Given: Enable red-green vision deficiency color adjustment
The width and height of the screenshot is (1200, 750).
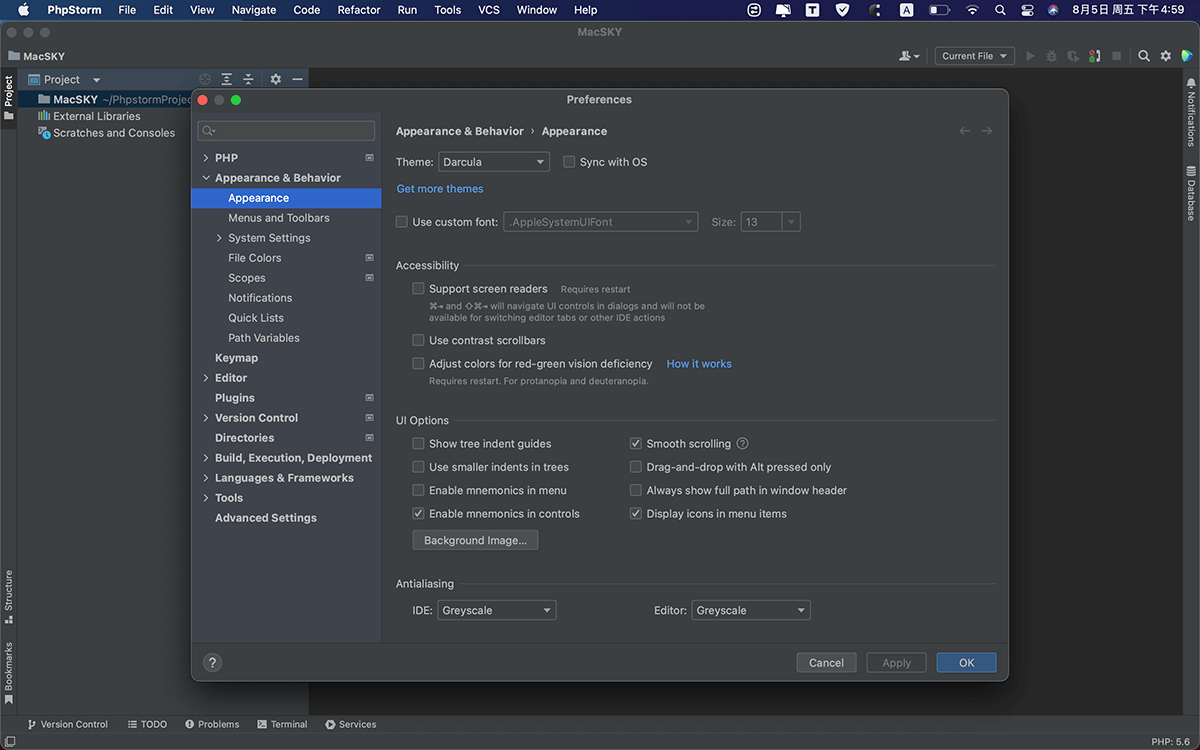Looking at the screenshot, I should point(418,364).
